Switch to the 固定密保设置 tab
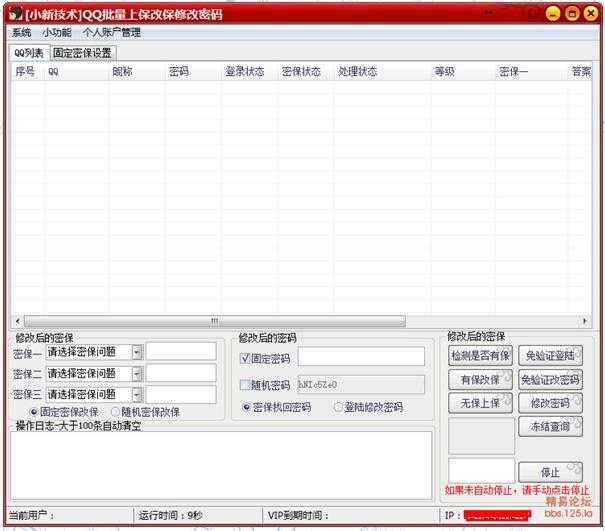605x531 pixels. [83, 53]
